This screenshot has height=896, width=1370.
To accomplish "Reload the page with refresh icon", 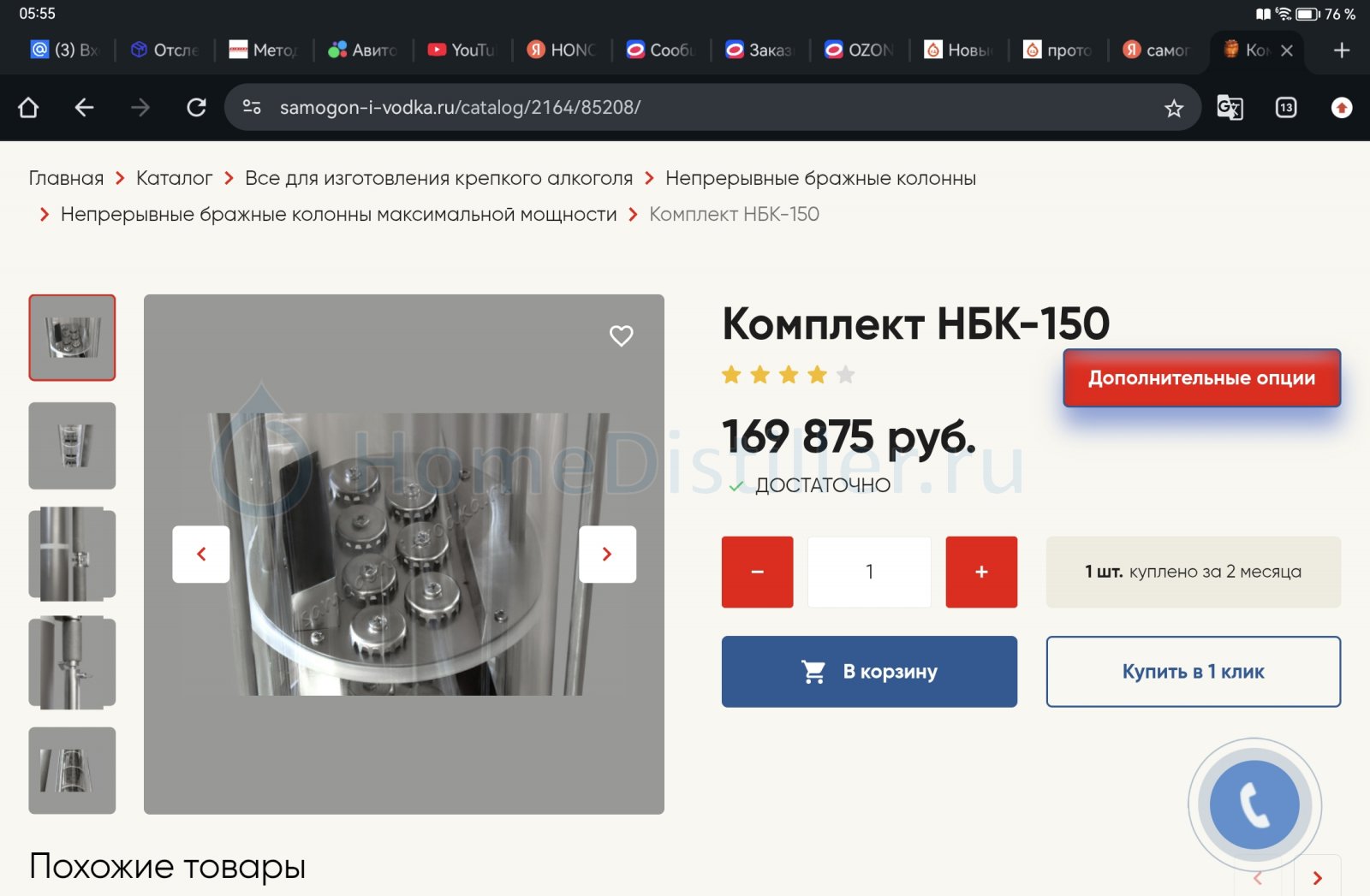I will (x=196, y=108).
